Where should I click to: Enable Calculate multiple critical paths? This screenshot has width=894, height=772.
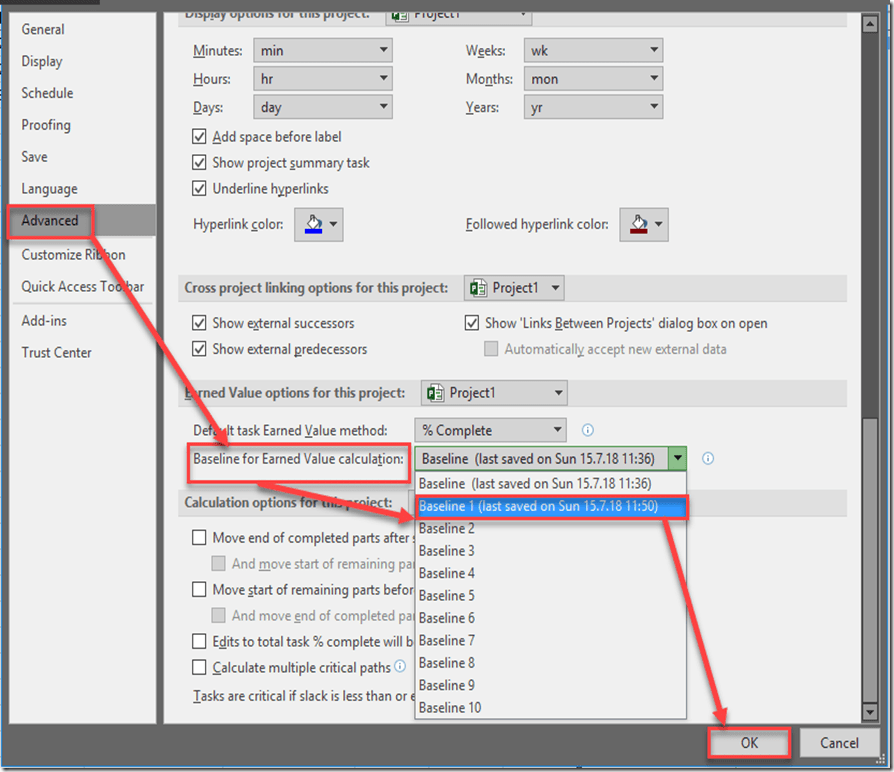[x=200, y=667]
